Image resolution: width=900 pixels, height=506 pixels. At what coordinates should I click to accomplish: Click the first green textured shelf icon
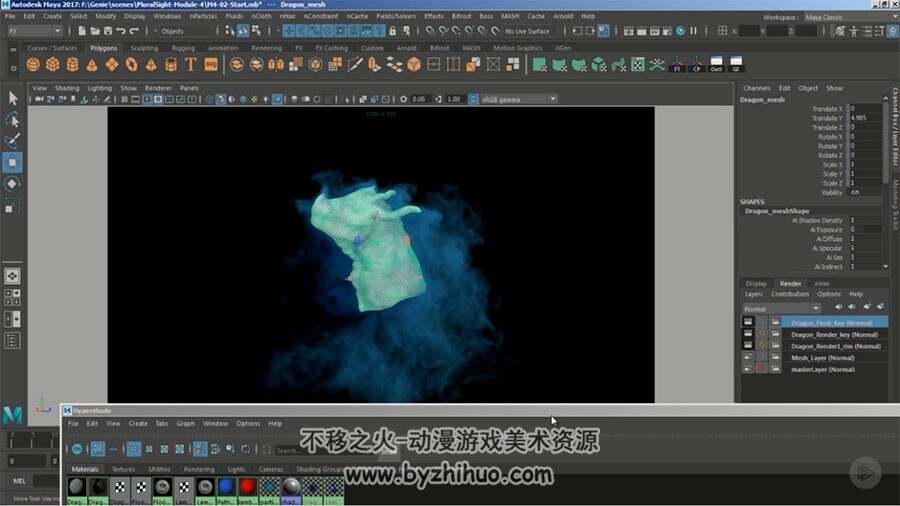[539, 64]
